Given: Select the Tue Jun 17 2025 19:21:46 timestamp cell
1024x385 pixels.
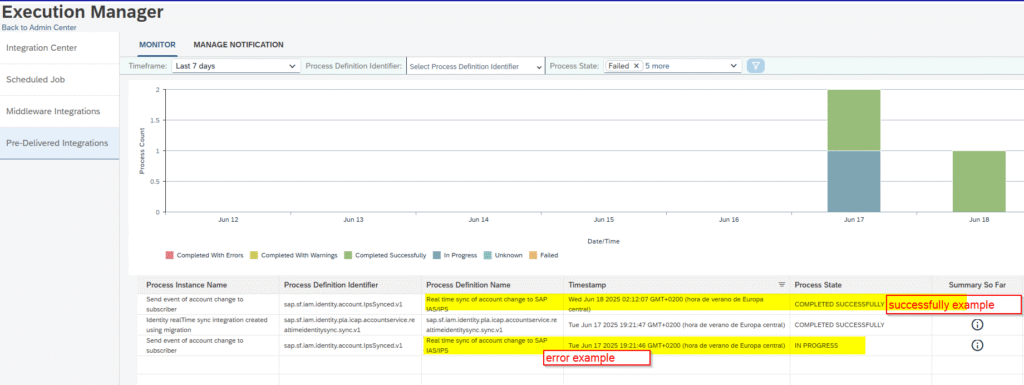Looking at the screenshot, I should tap(677, 345).
